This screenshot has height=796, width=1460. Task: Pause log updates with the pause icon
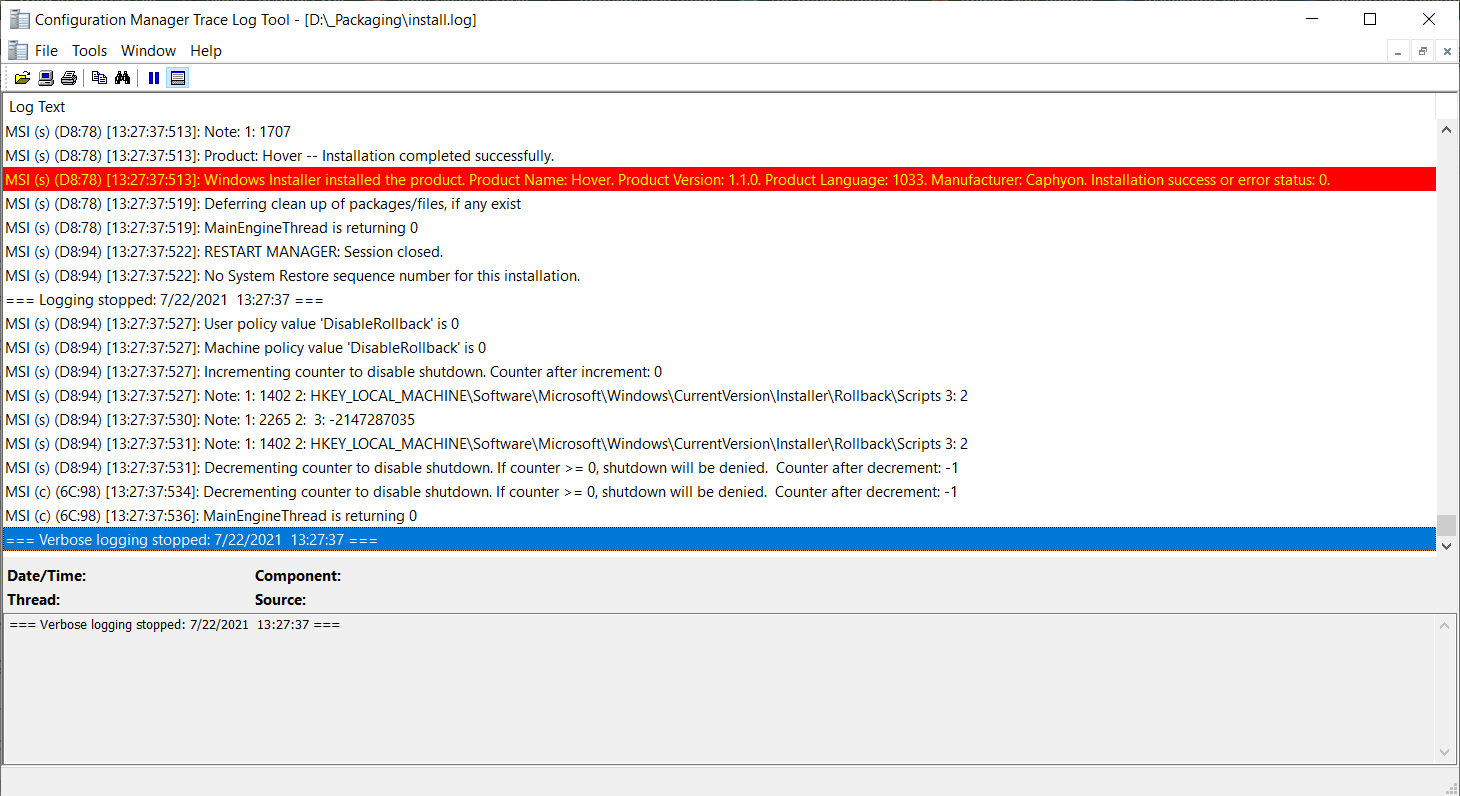(x=154, y=78)
